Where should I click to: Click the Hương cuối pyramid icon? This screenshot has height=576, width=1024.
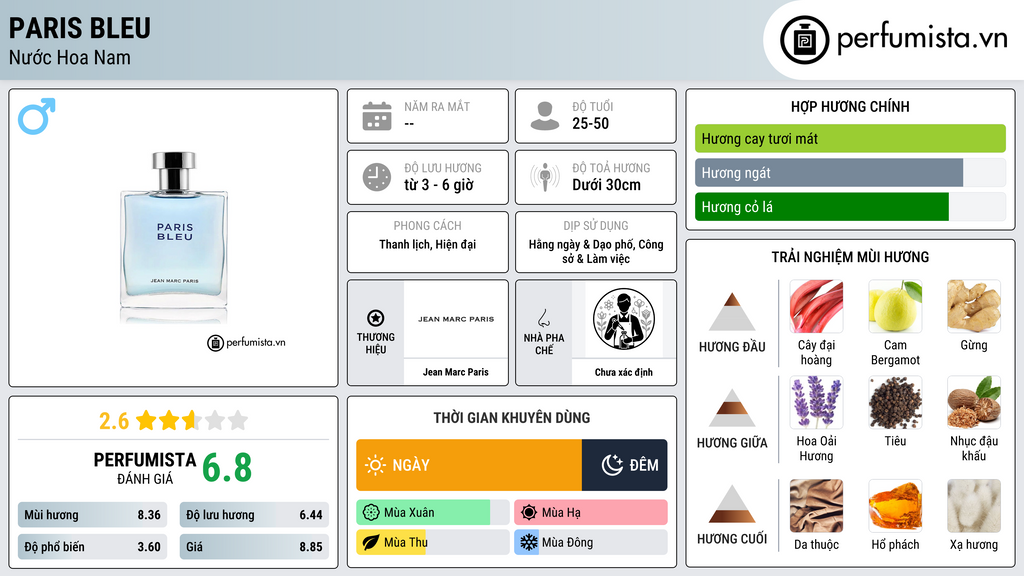[732, 504]
